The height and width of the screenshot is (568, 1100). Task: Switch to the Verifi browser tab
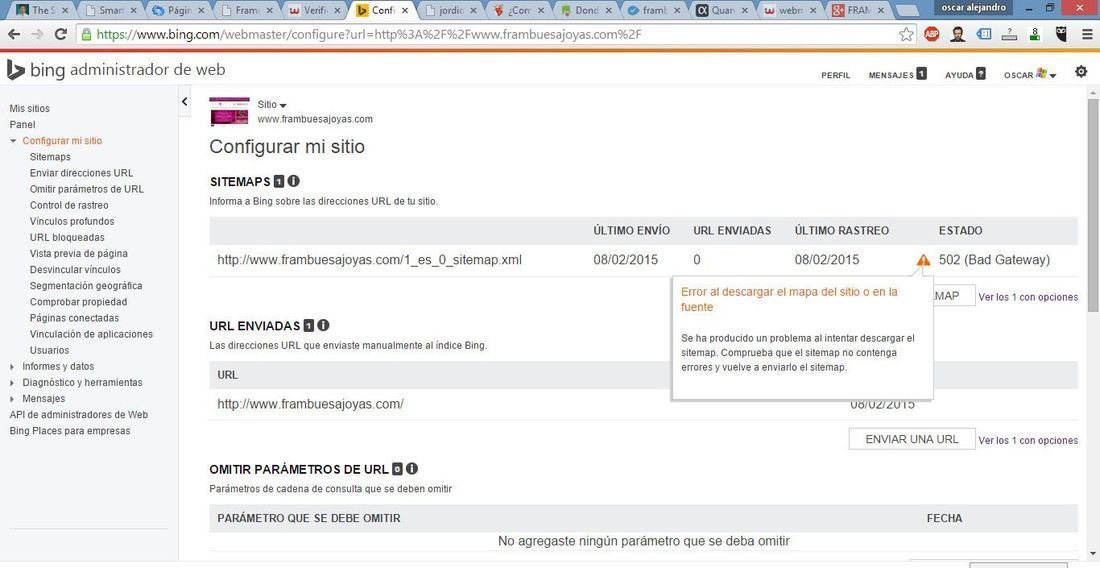point(314,11)
